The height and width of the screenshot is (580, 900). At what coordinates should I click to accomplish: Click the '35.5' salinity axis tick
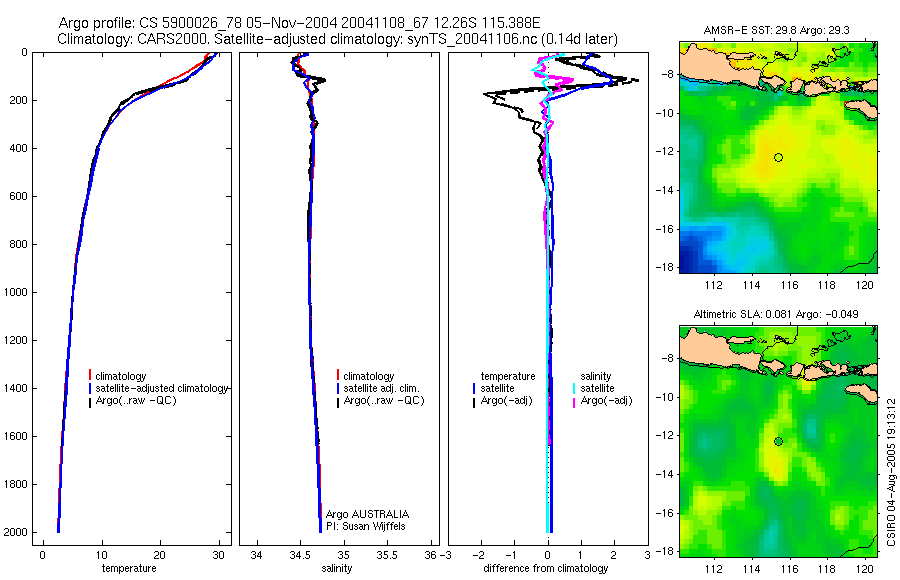386,556
